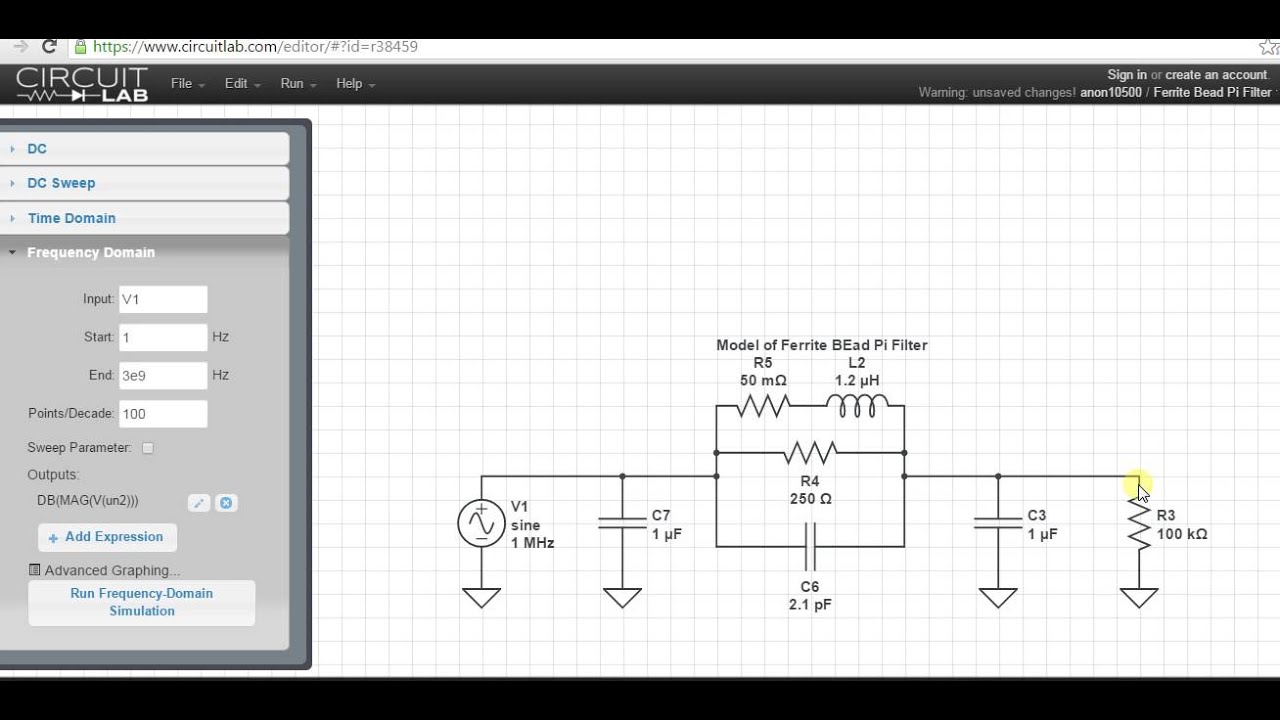
Task: Select the V1 sine voltage source symbol
Action: click(x=482, y=523)
